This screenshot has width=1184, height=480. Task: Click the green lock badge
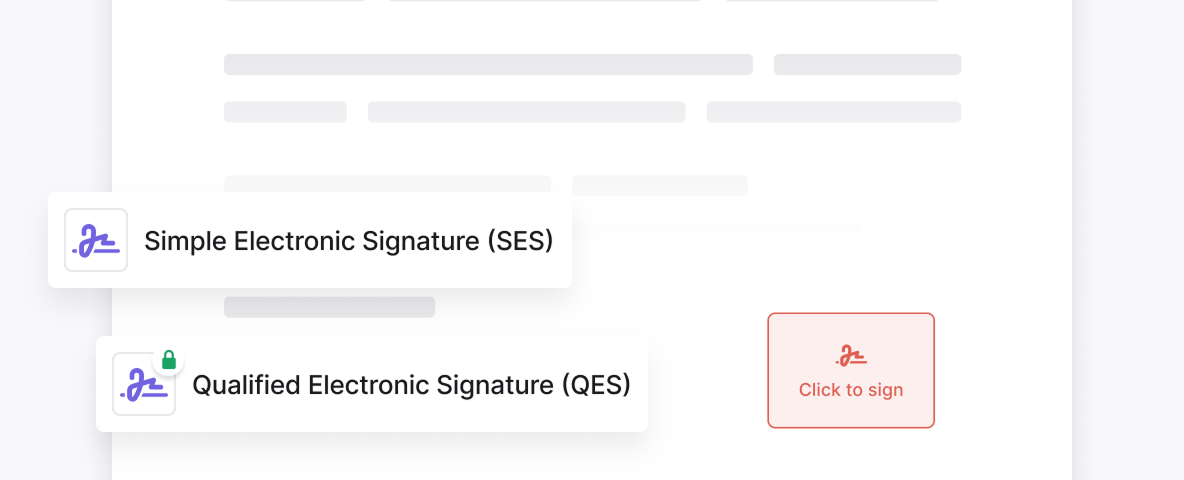pyautogui.click(x=169, y=359)
